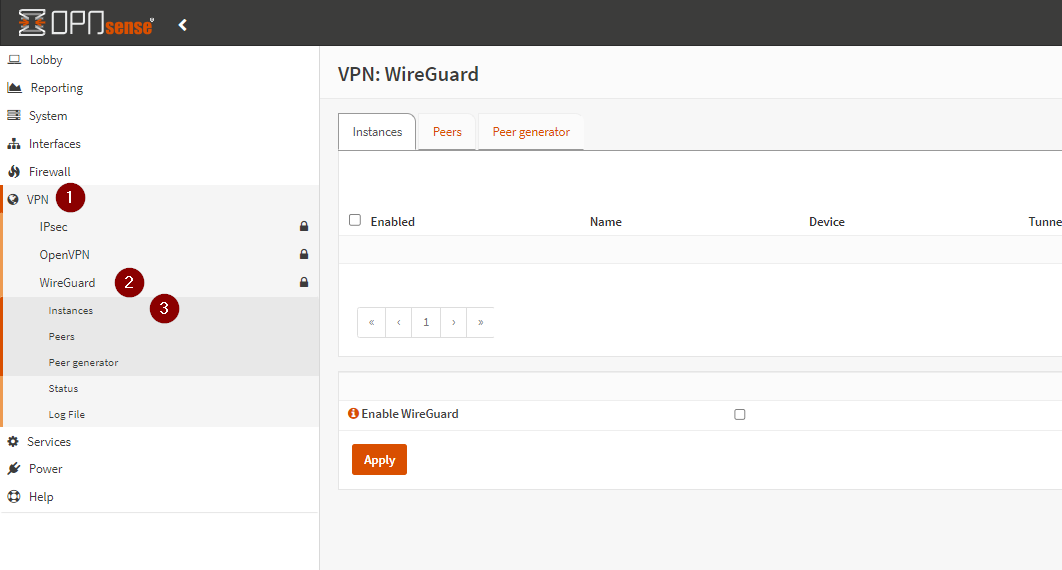Click the Interfaces network icon
The width and height of the screenshot is (1062, 570).
[14, 144]
